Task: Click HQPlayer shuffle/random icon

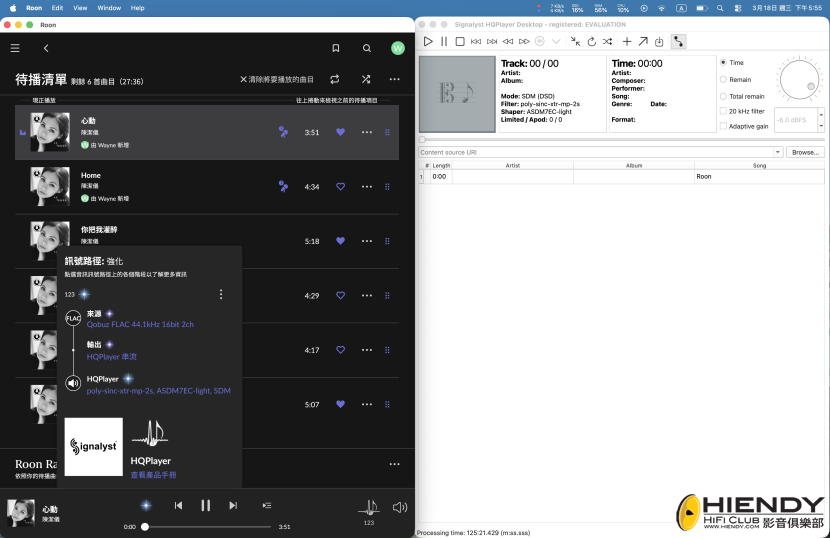Action: [608, 41]
